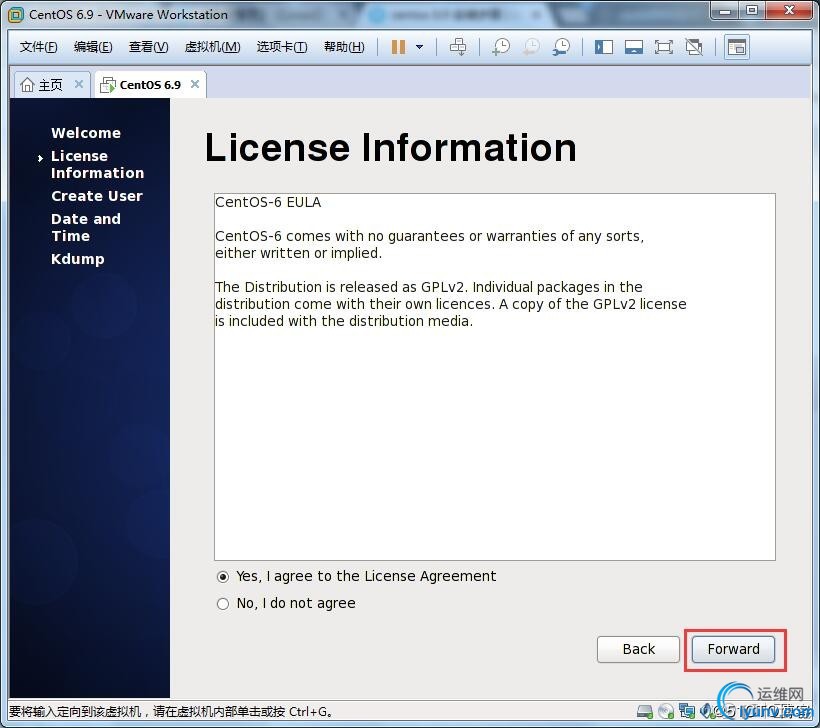This screenshot has width=820, height=728.
Task: Click the network adapter status icon
Action: coord(687,711)
